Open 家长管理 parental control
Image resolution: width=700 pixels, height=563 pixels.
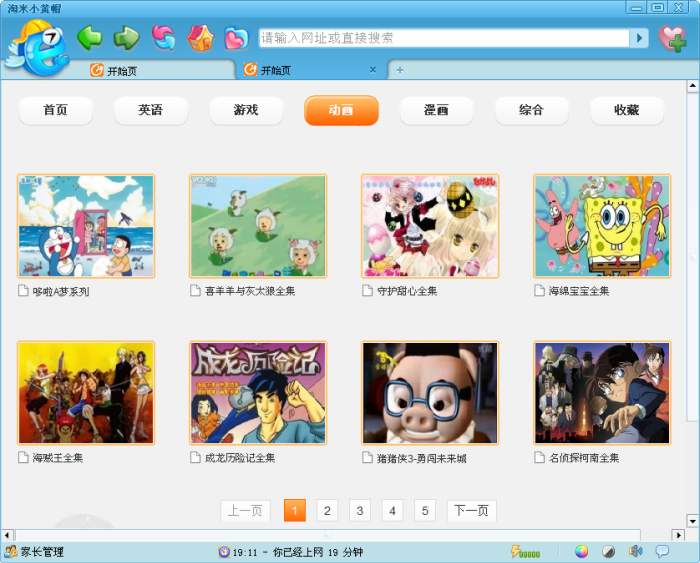click(x=34, y=552)
